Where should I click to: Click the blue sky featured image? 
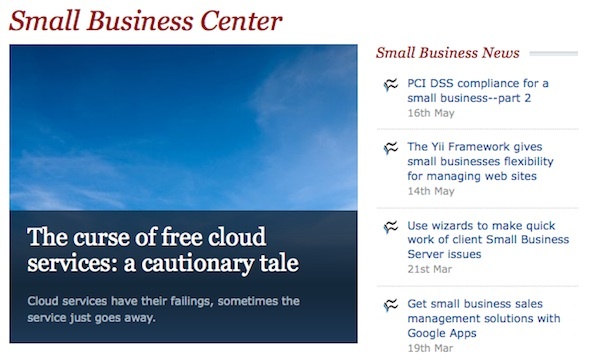pyautogui.click(x=184, y=127)
